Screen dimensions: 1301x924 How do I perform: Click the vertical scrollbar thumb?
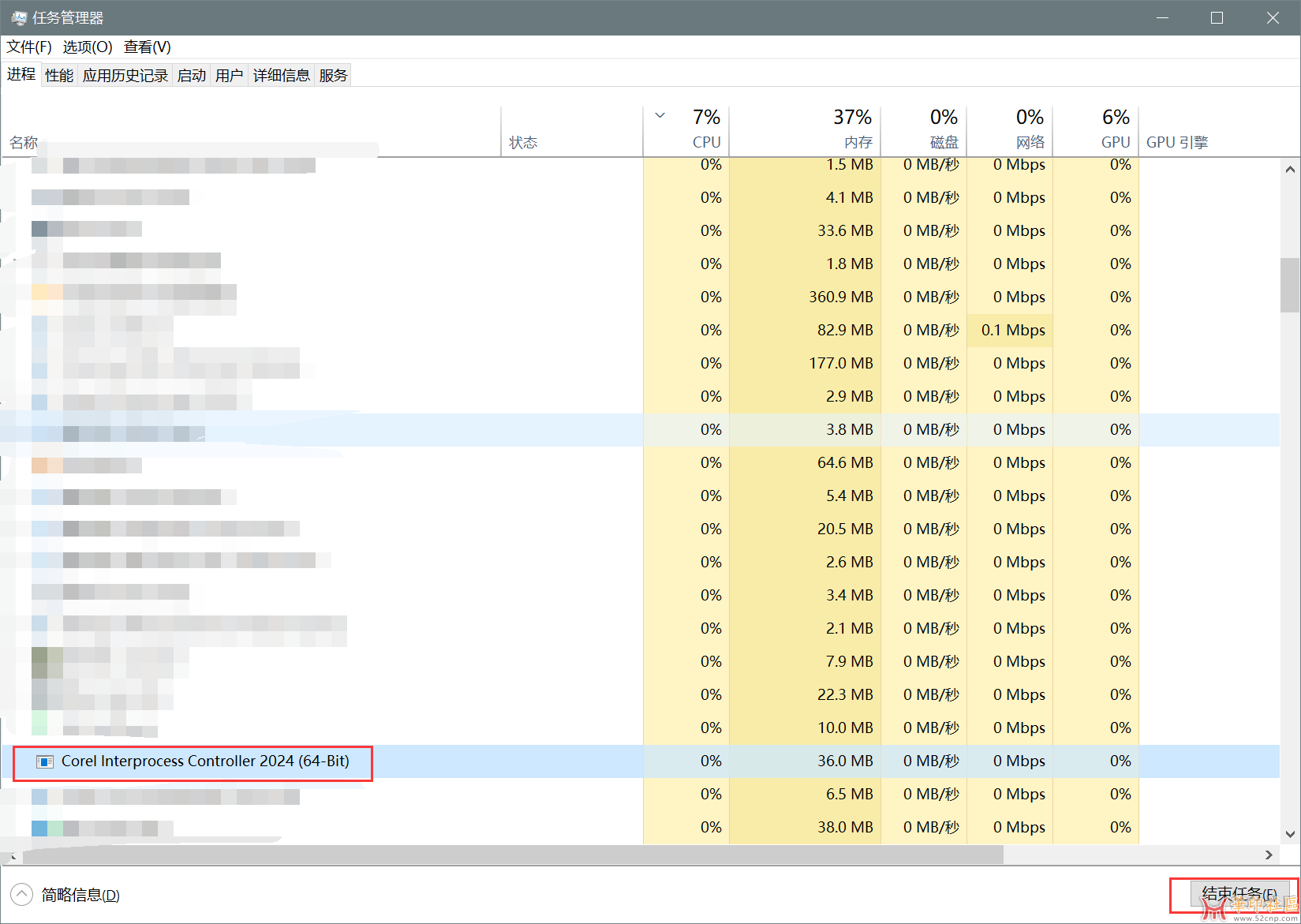point(1290,285)
